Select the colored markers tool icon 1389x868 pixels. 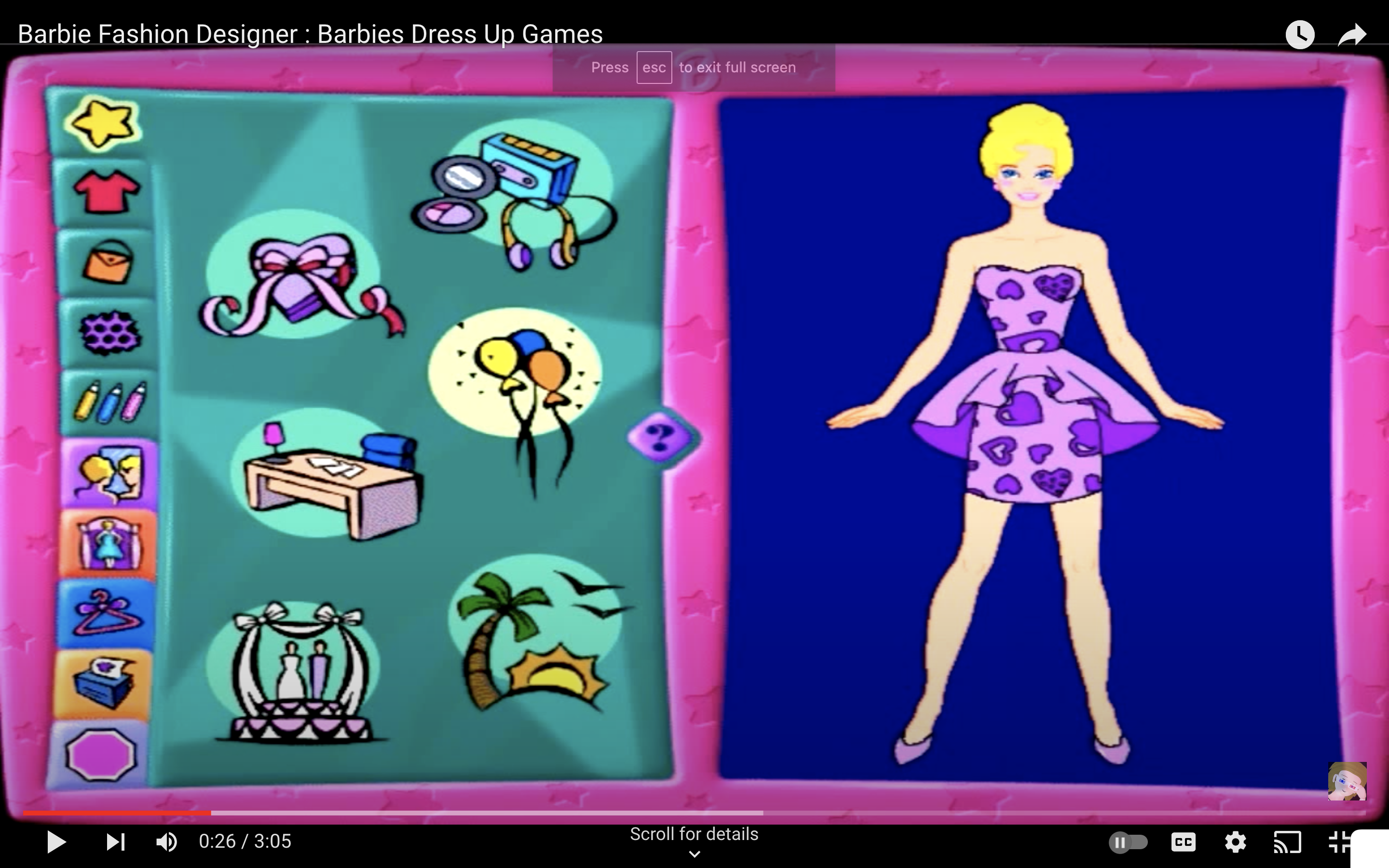pyautogui.click(x=109, y=403)
